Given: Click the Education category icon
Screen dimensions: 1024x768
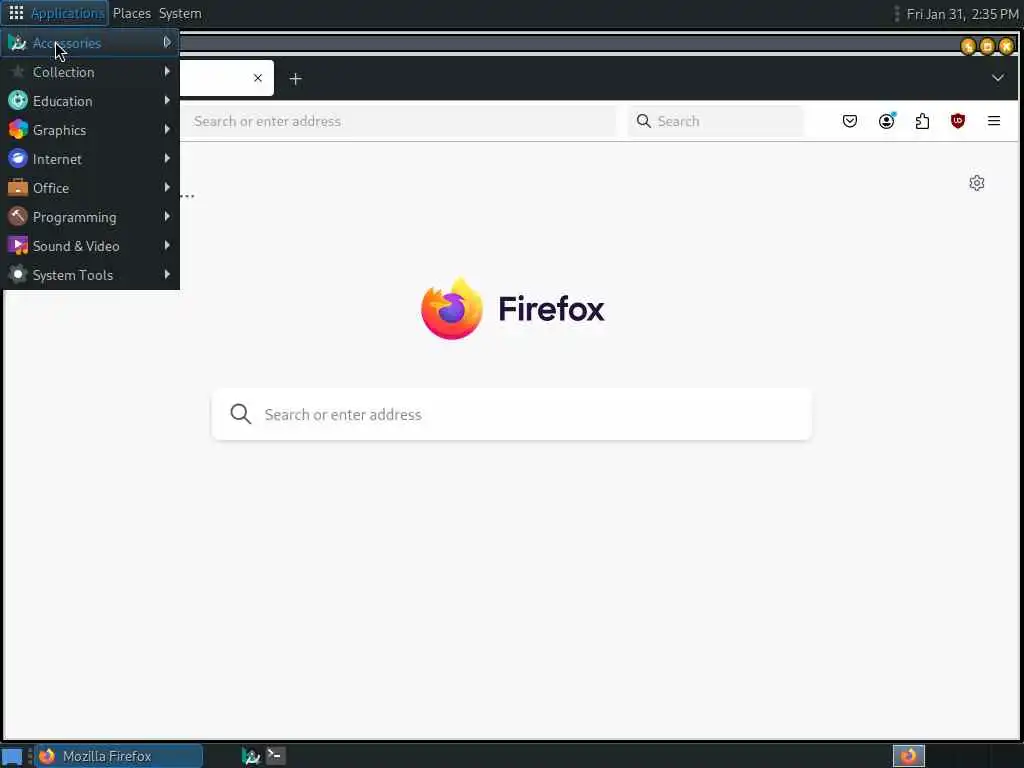Looking at the screenshot, I should [18, 101].
